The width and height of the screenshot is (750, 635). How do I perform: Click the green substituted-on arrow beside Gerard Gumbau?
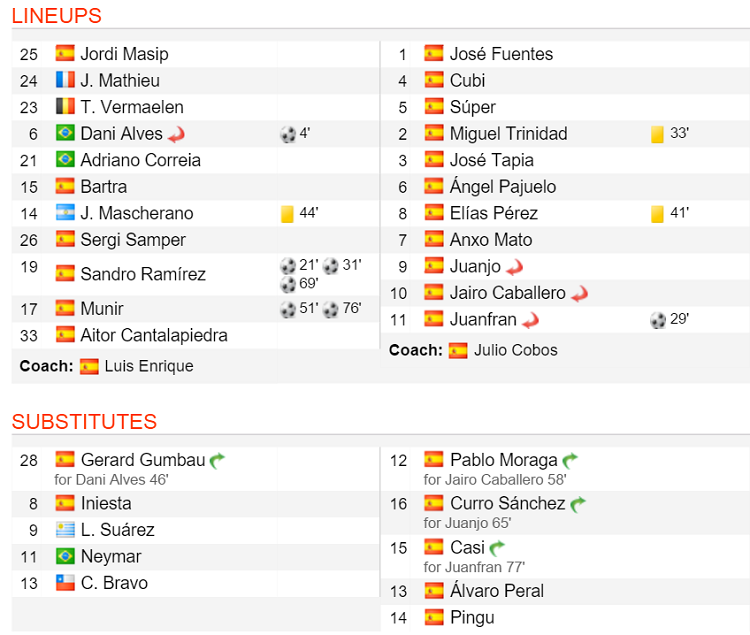point(218,460)
